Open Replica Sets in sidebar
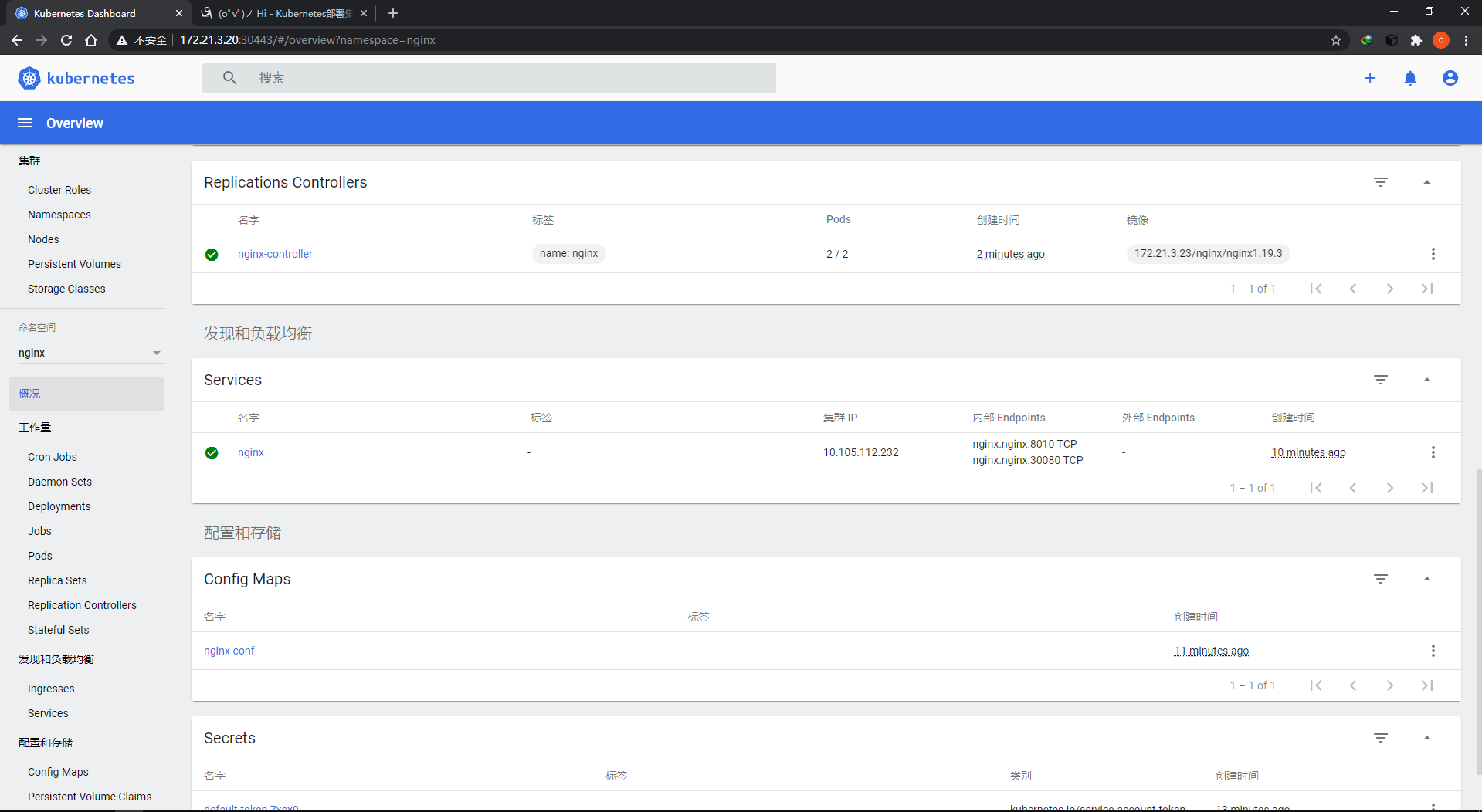Screen dimensions: 1482x812 tap(57, 580)
